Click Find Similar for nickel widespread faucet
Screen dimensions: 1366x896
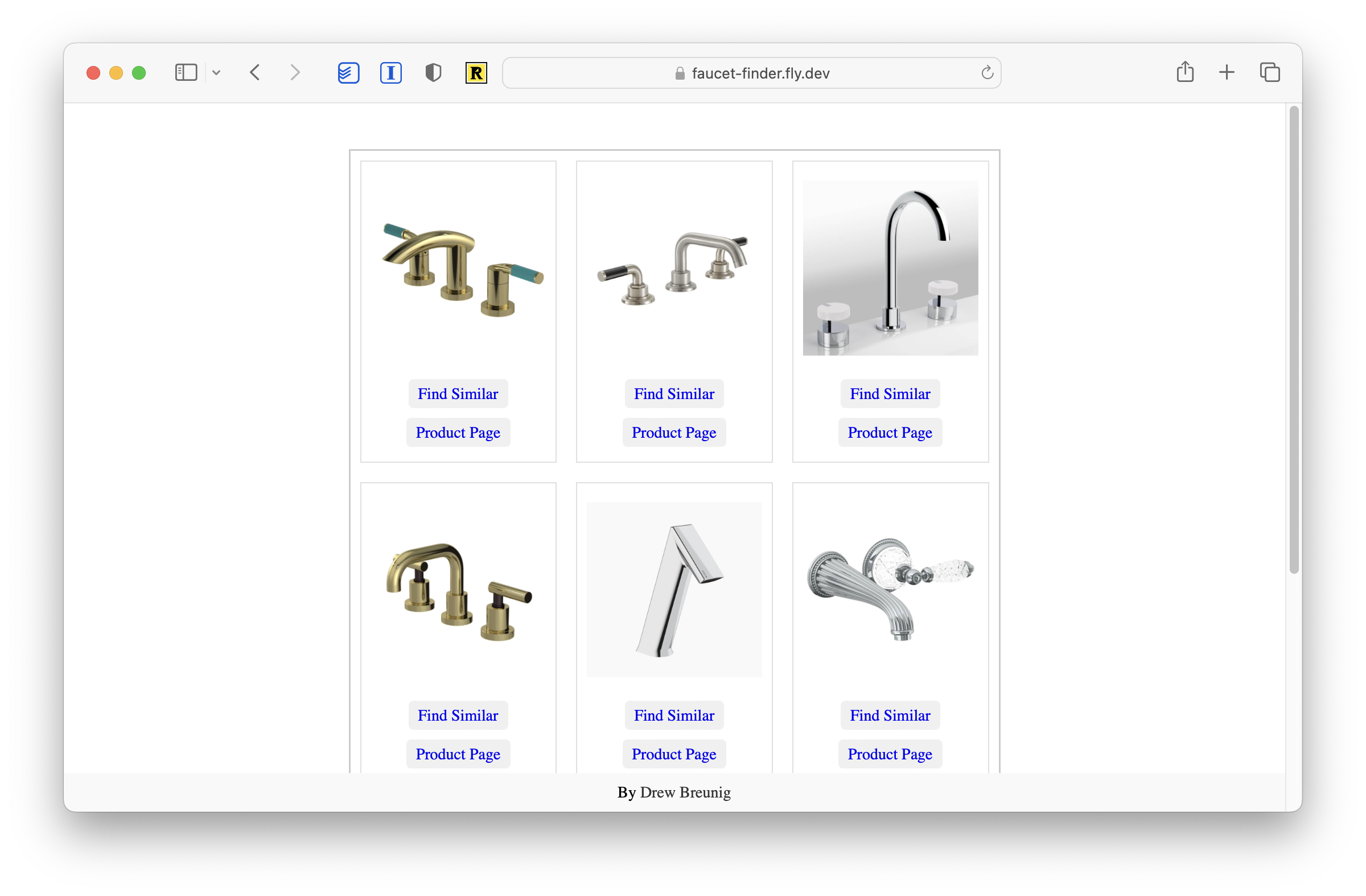point(674,393)
